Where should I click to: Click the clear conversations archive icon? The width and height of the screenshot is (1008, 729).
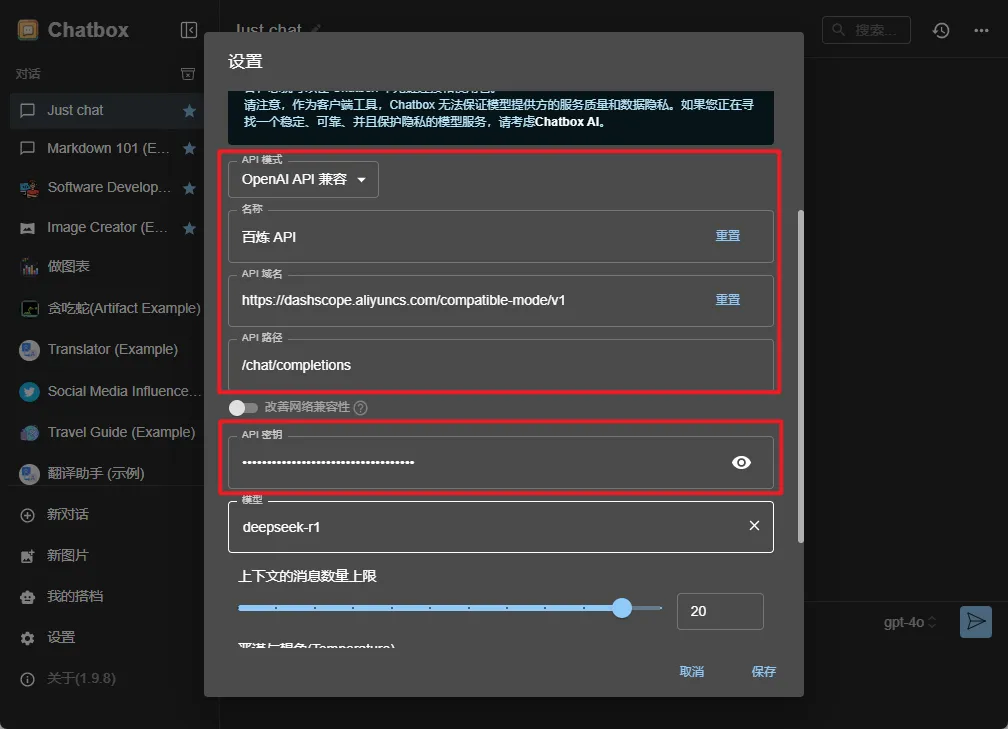coord(188,74)
